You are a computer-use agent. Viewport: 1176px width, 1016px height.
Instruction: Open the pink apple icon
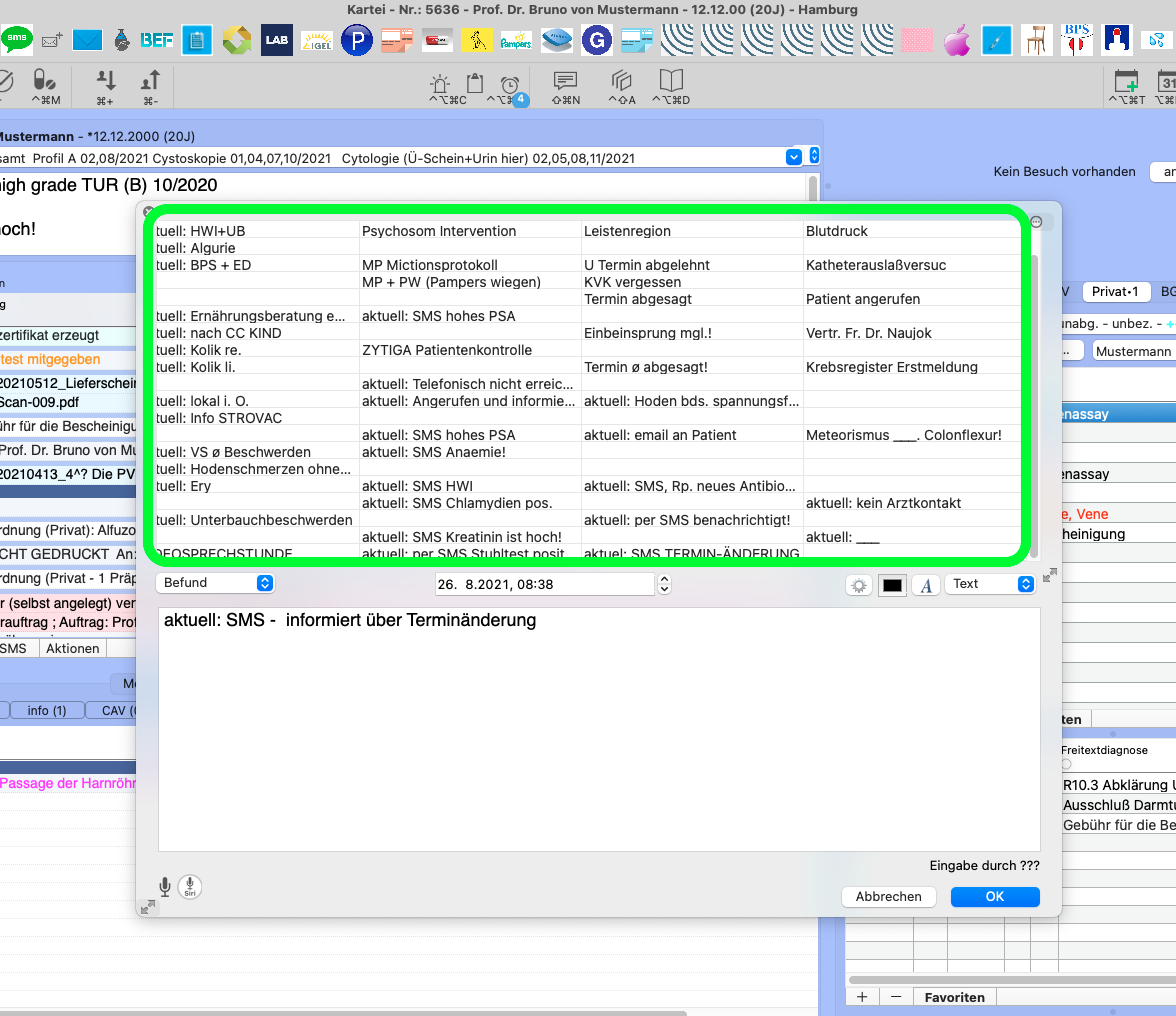click(x=957, y=40)
